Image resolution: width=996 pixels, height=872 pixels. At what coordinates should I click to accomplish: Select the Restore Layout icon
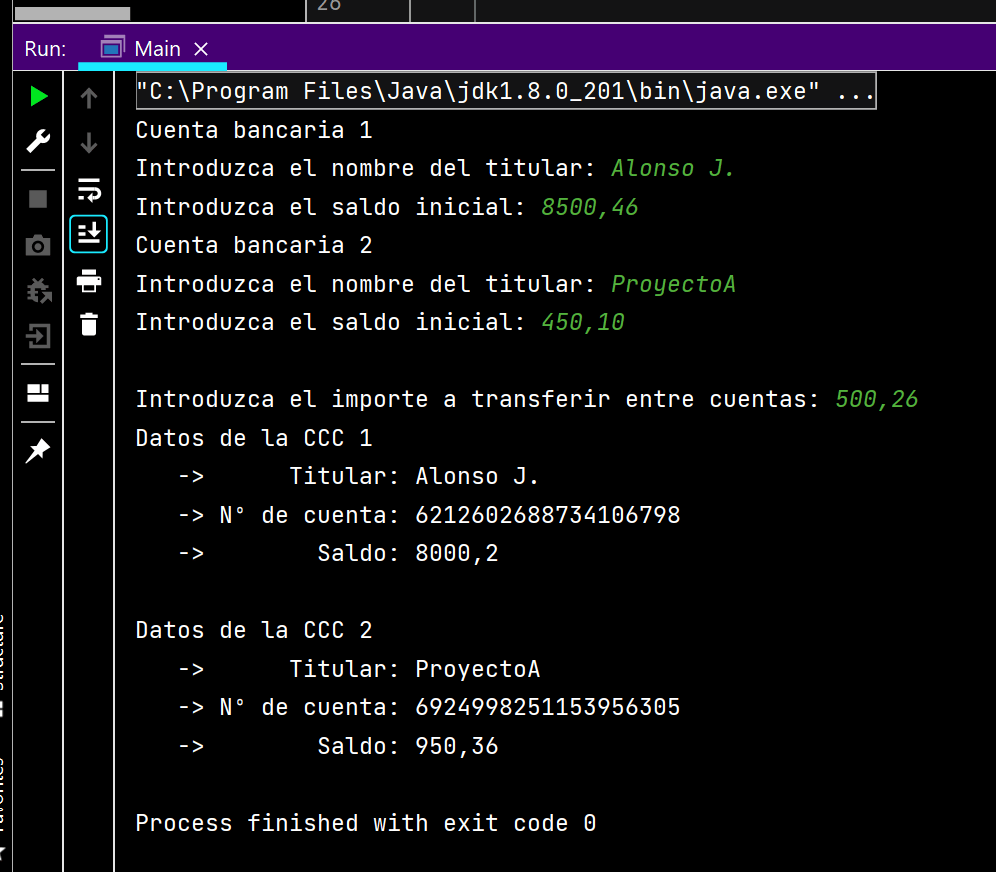[38, 393]
